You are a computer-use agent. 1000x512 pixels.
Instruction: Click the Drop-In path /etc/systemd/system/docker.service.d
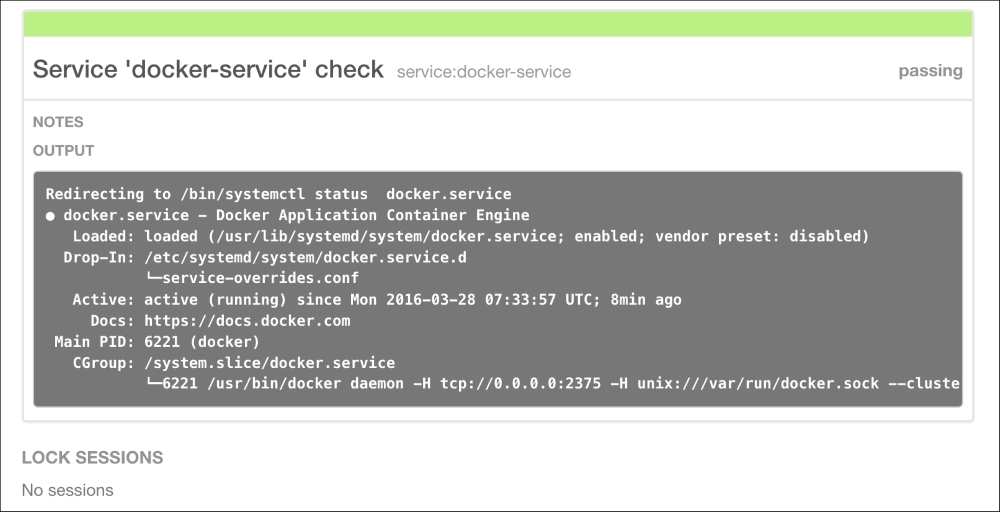(306, 257)
